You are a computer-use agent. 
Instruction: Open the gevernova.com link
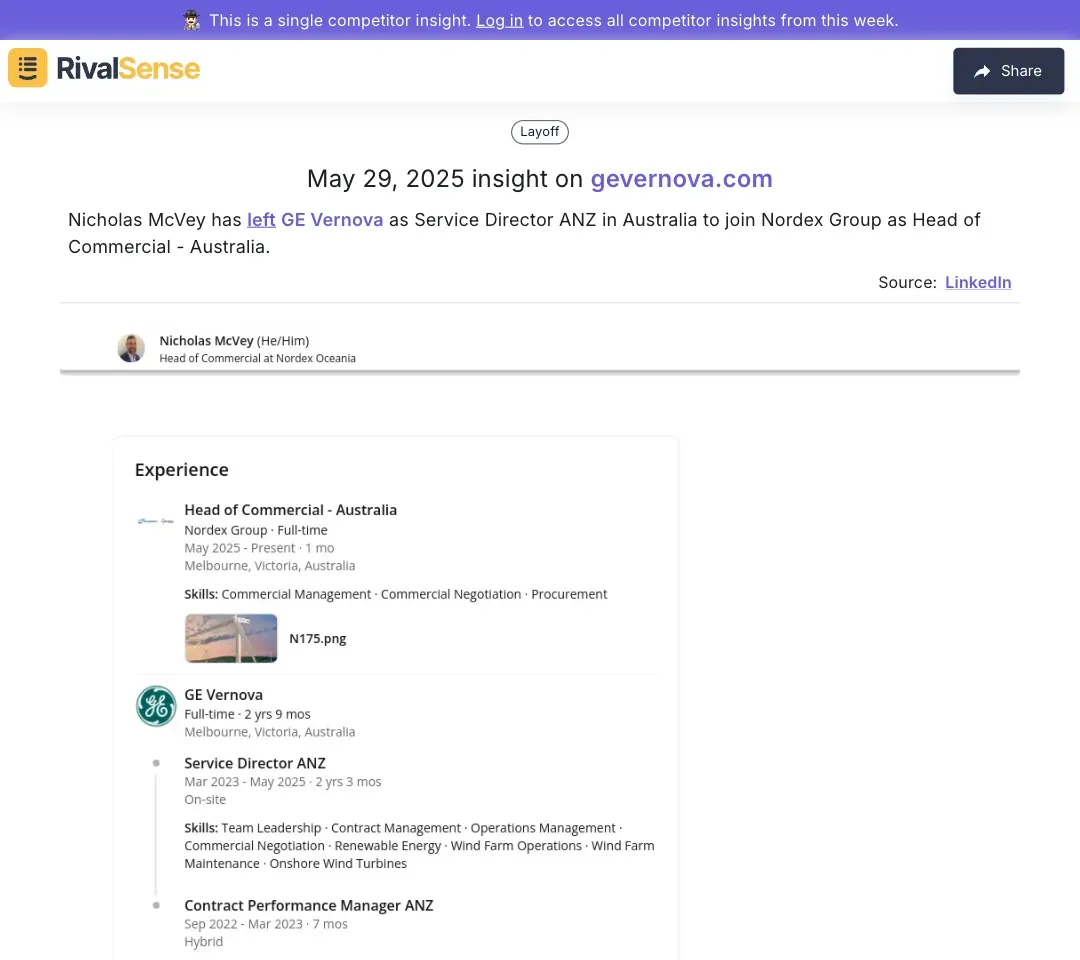(681, 179)
